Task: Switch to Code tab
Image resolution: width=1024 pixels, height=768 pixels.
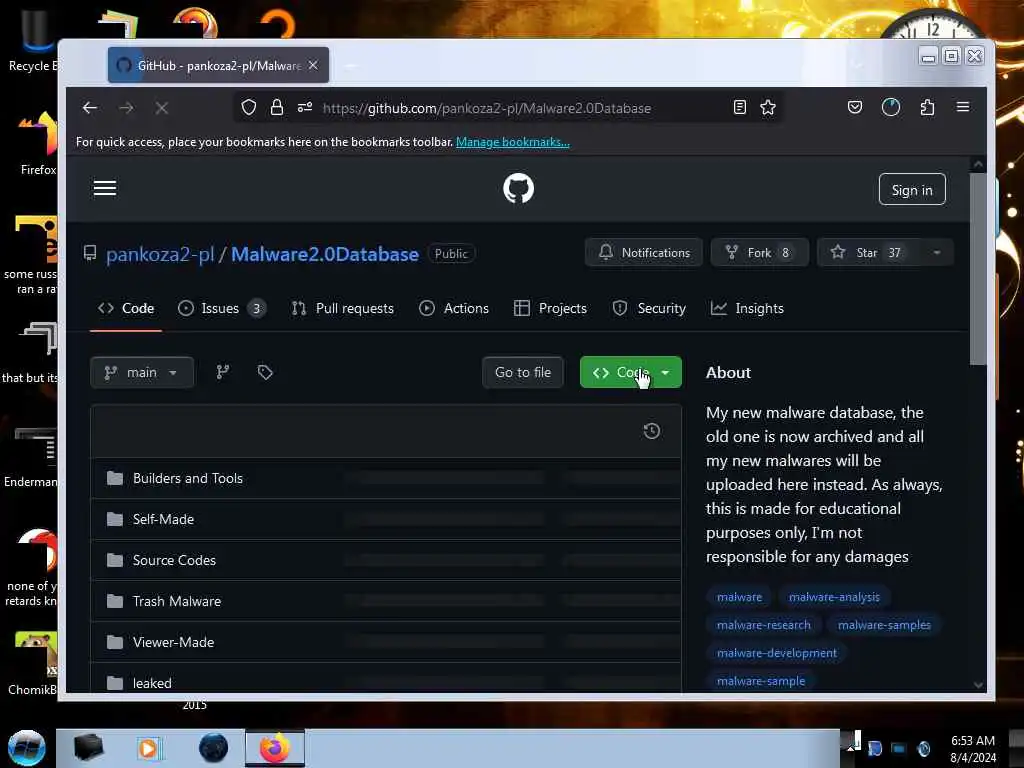Action: click(126, 308)
